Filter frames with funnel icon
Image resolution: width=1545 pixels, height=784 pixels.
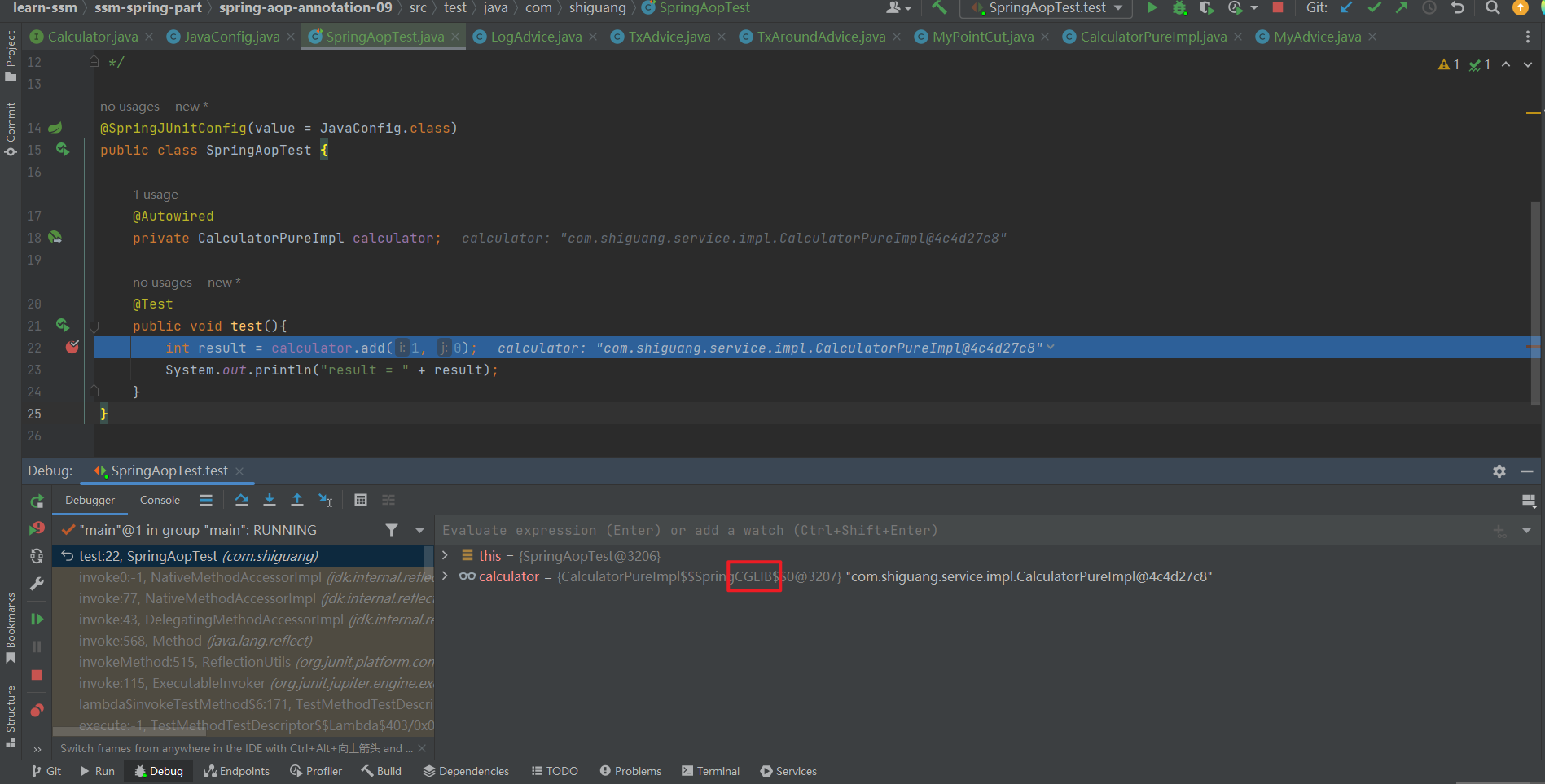392,530
